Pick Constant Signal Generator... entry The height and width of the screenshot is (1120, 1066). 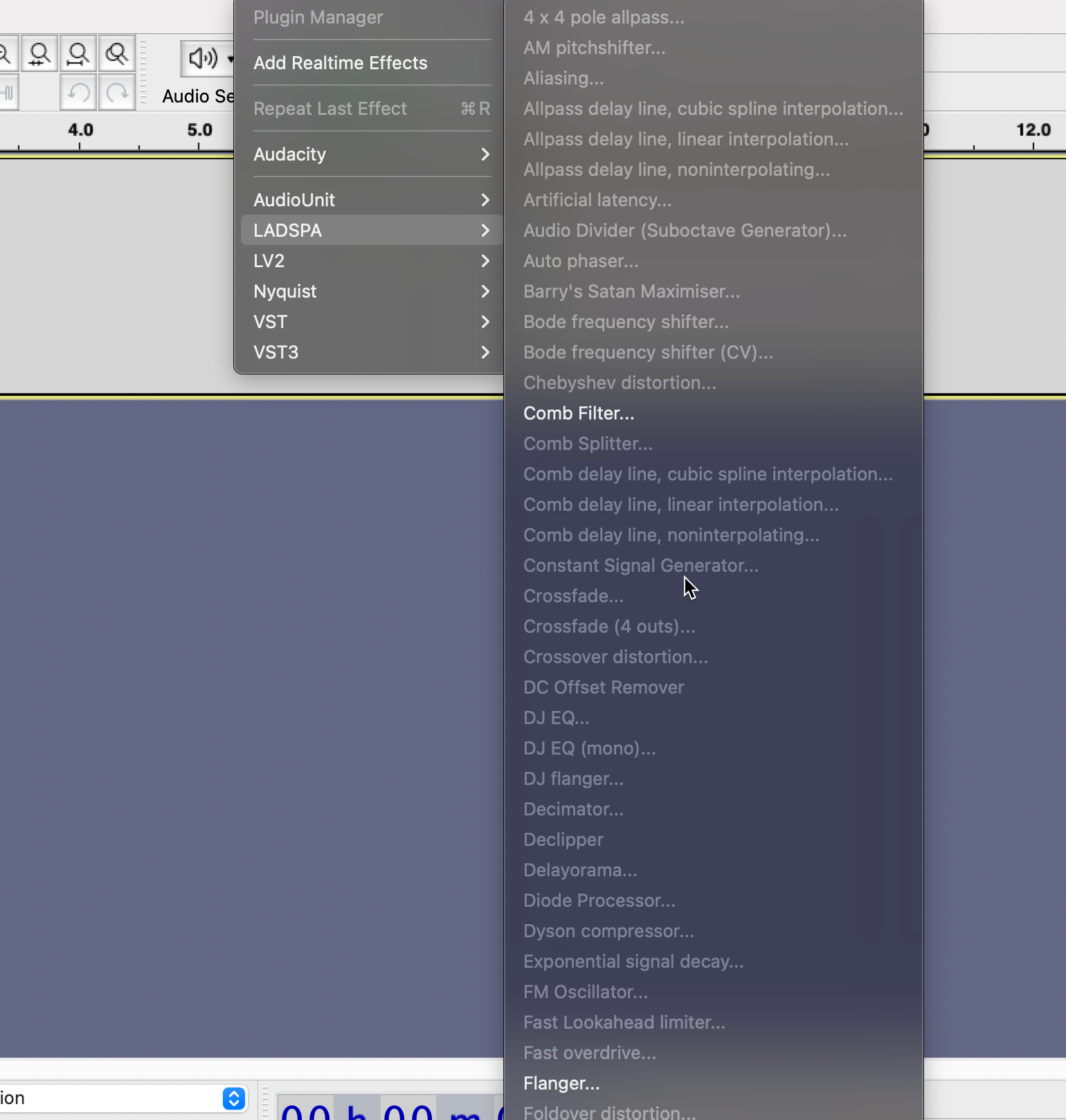pyautogui.click(x=714, y=566)
